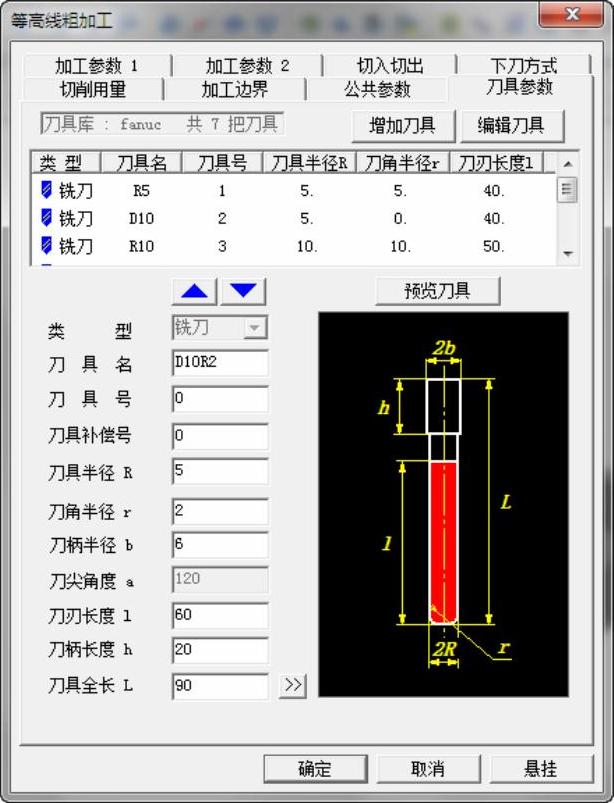Click the 刀刃长度l column header
The height and width of the screenshot is (803, 614).
[x=496, y=163]
